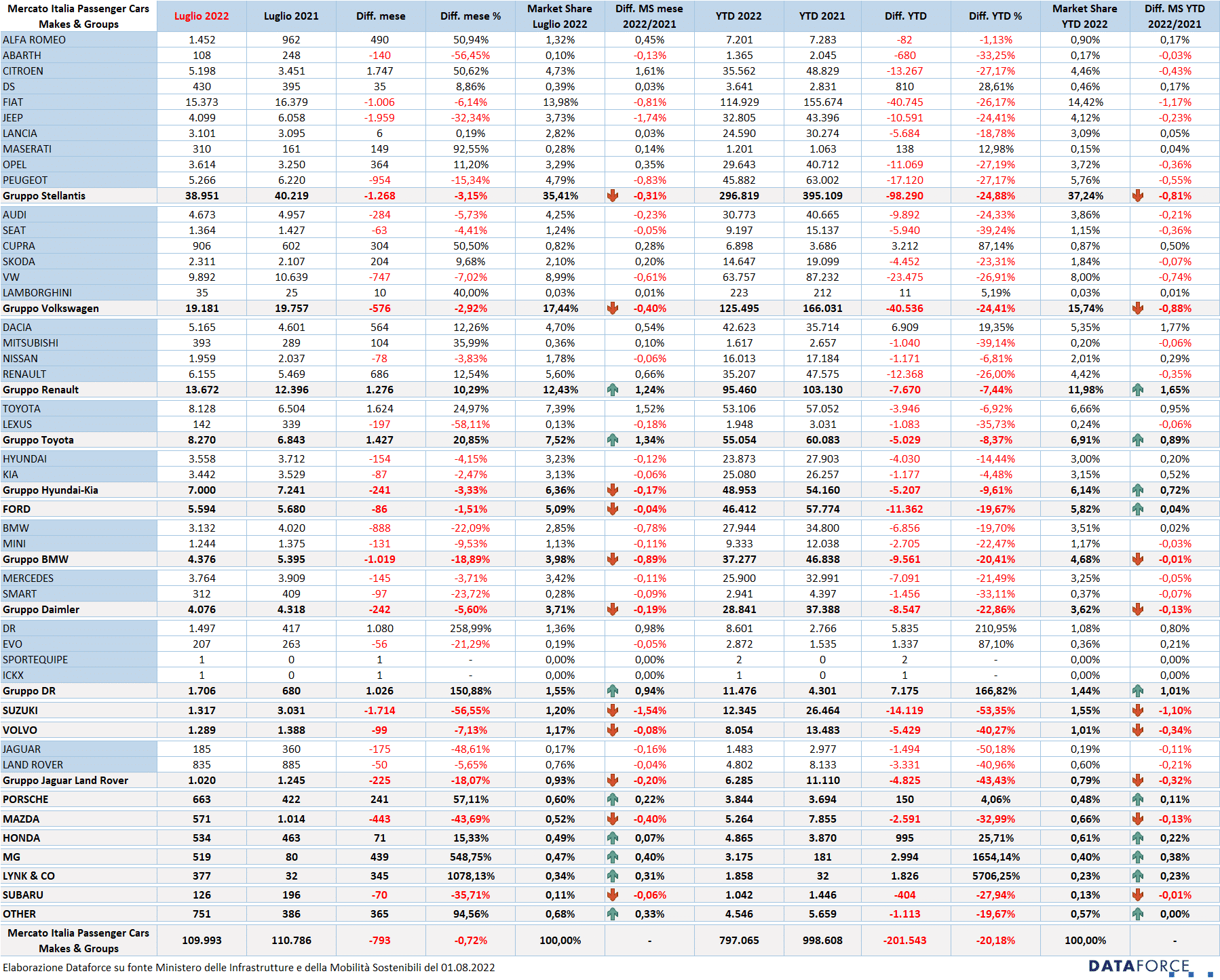The image size is (1220, 980).
Task: Click the red down arrow in VOLVO YTD share
Action: [1138, 730]
